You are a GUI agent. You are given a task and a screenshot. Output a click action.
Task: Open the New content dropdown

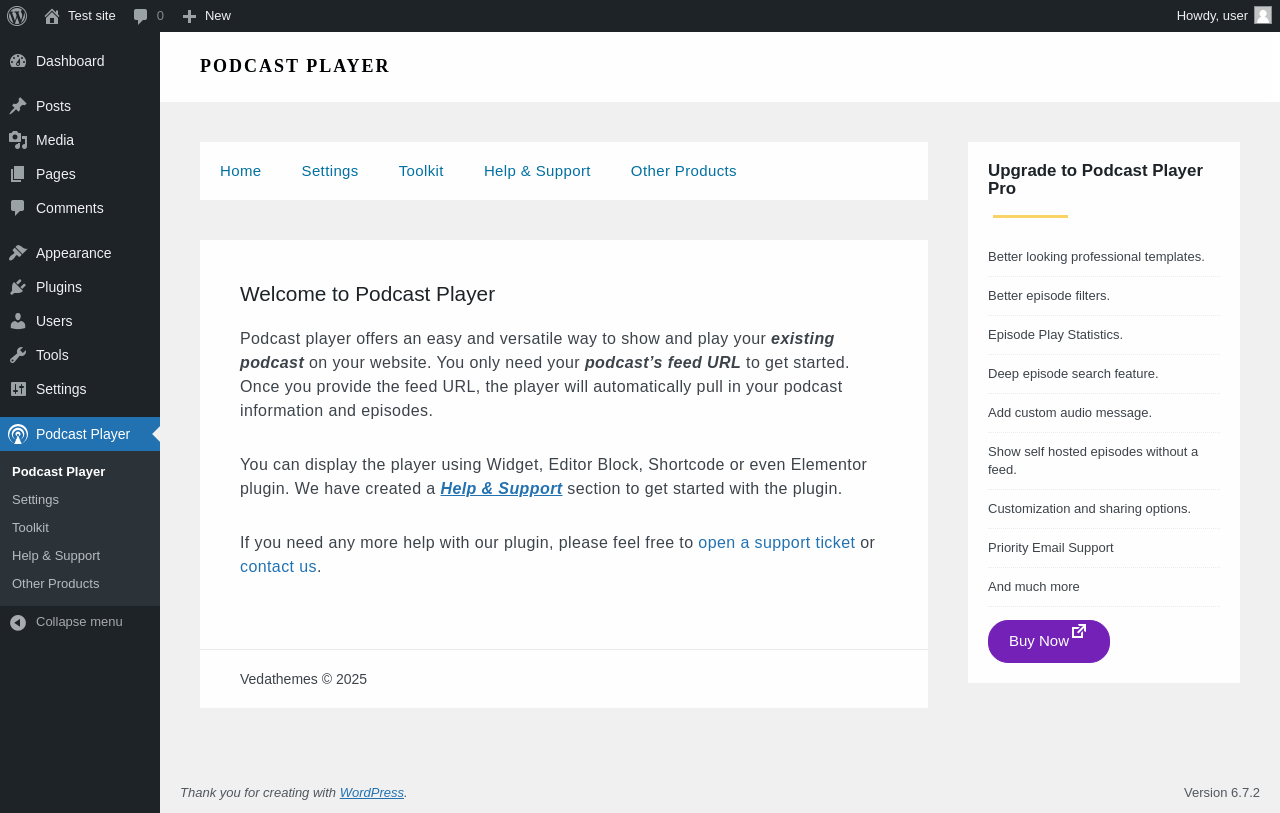click(x=207, y=16)
